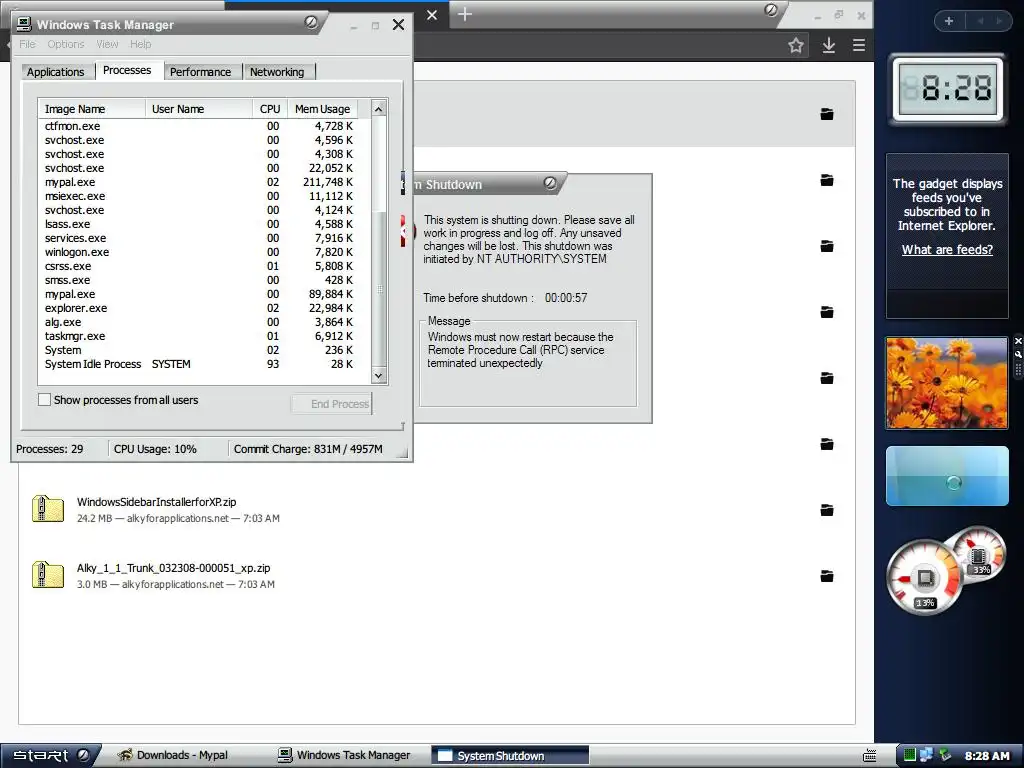Select the lsass.exe process row
This screenshot has height=768, width=1024.
click(x=204, y=224)
